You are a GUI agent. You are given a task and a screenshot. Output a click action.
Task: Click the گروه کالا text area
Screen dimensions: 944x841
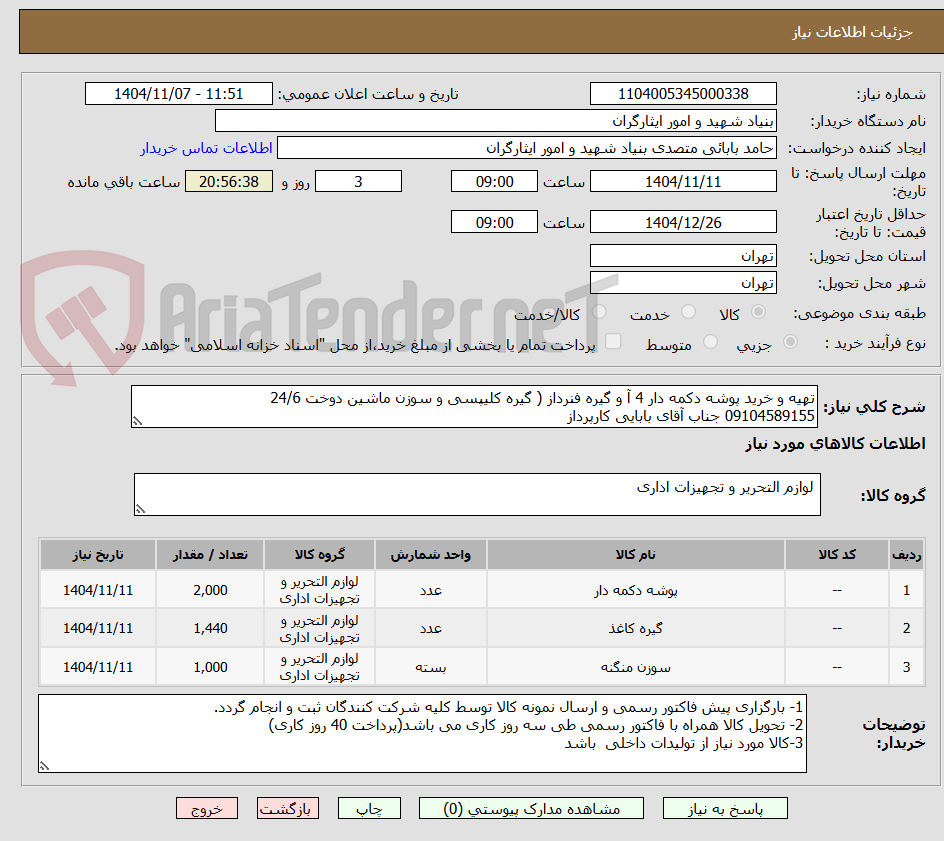pos(477,494)
